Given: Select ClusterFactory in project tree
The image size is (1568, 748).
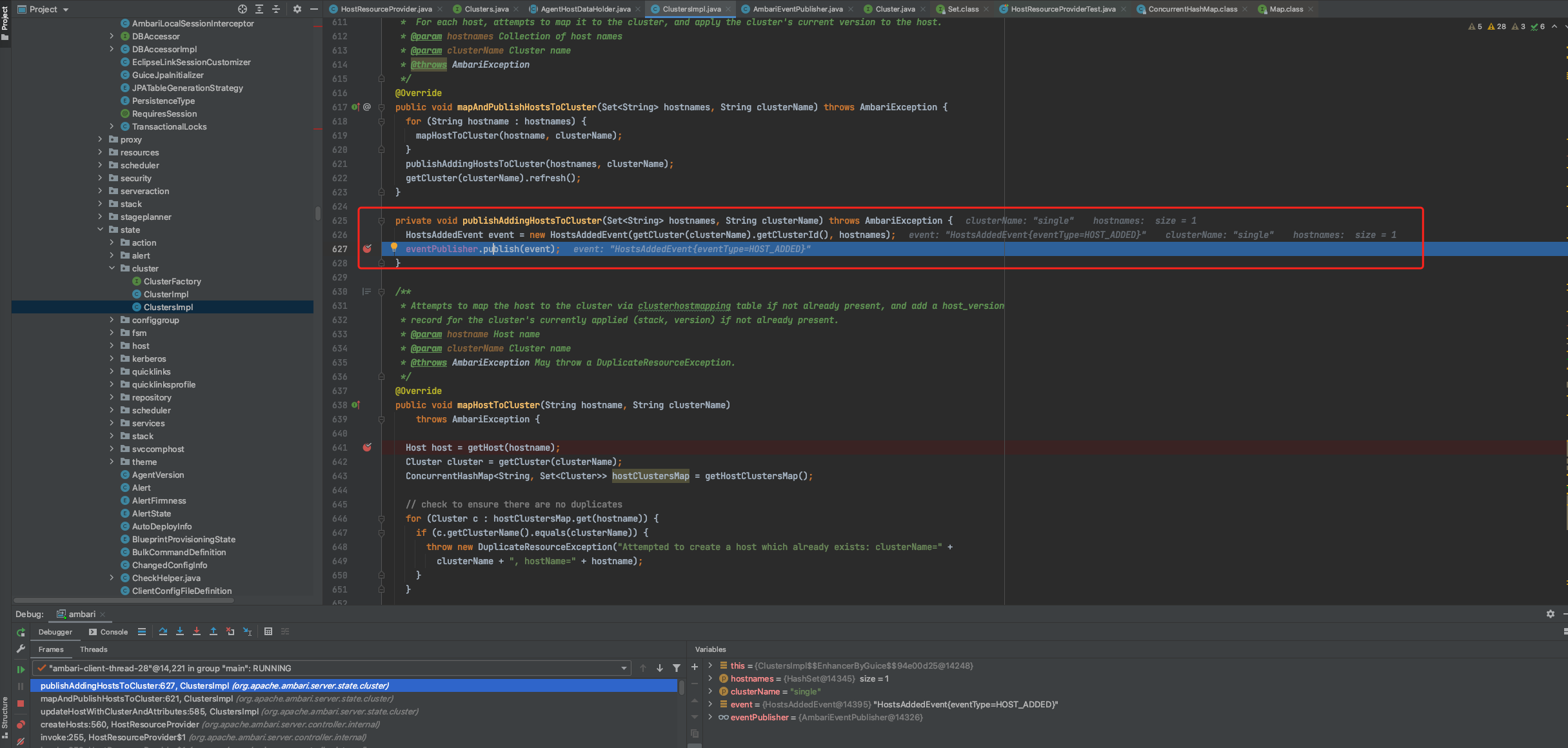Looking at the screenshot, I should coord(172,281).
